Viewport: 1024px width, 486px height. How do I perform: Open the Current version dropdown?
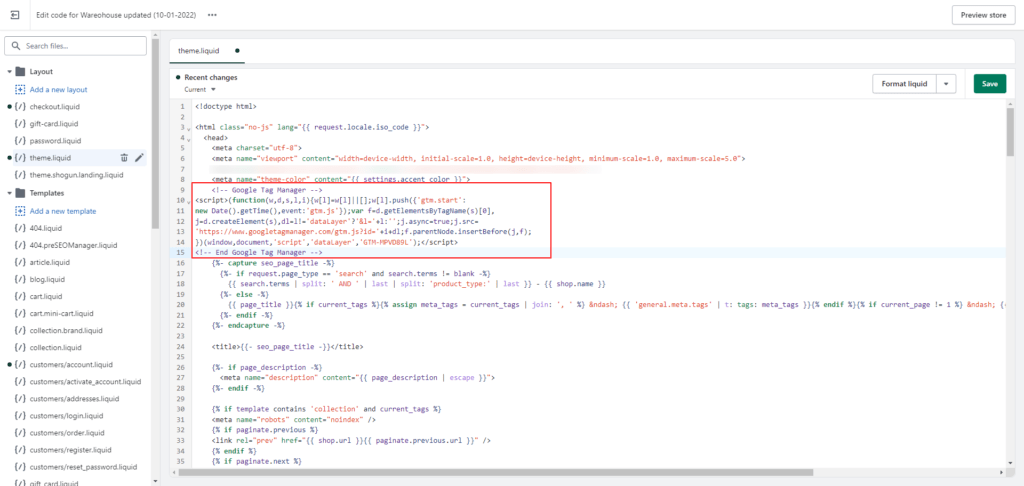(200, 89)
